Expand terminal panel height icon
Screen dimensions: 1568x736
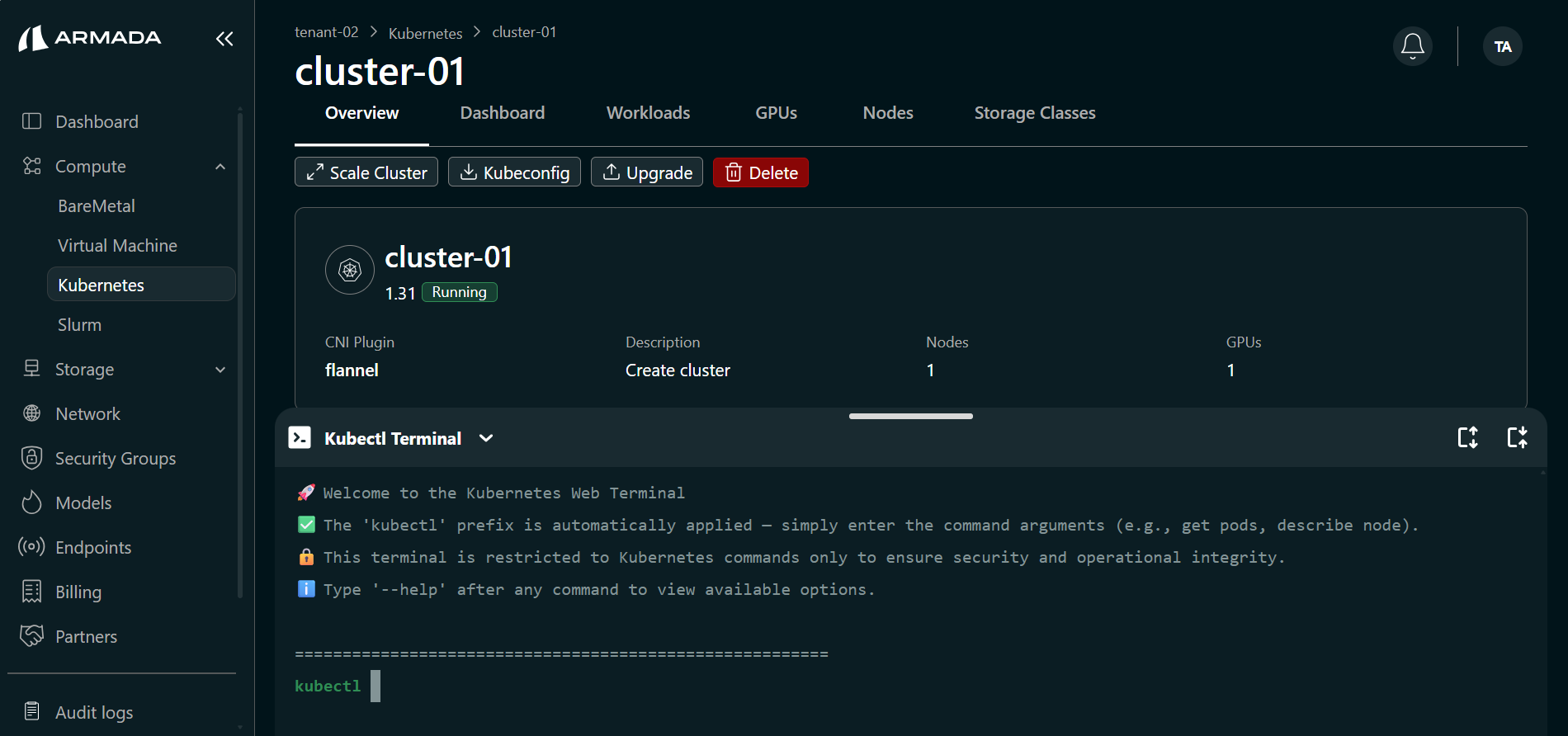coord(1467,437)
